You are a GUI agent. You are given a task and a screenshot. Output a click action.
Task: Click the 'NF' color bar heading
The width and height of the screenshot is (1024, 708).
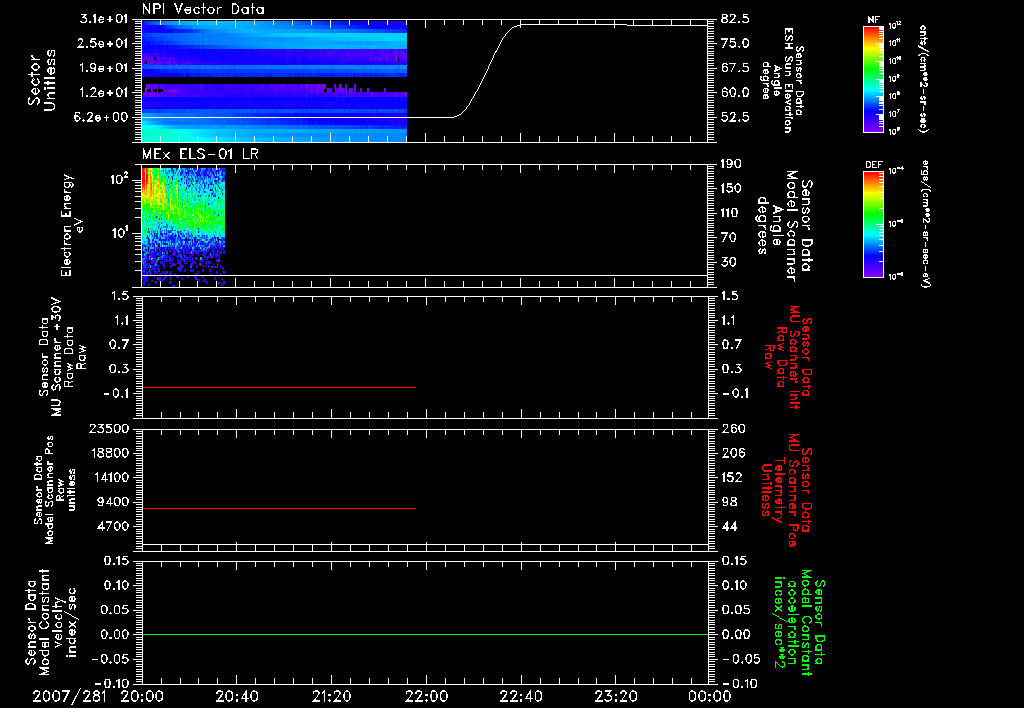coord(873,20)
